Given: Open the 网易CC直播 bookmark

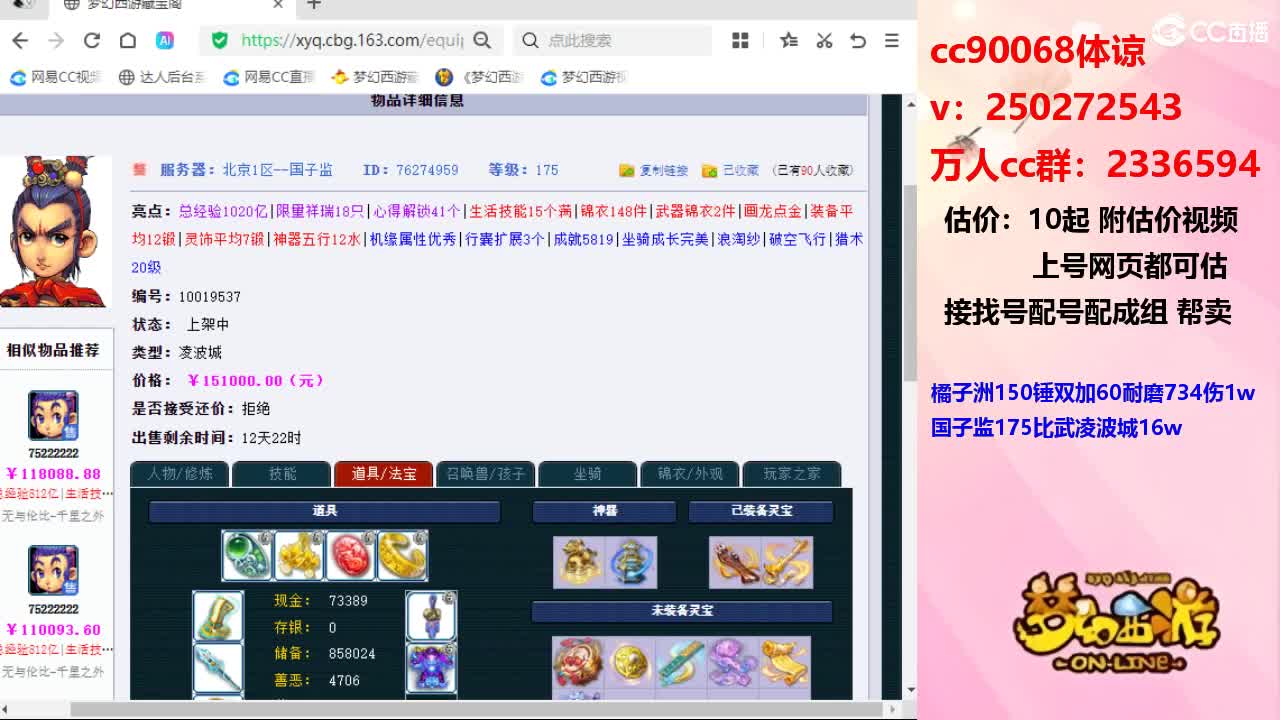Looking at the screenshot, I should (x=268, y=76).
